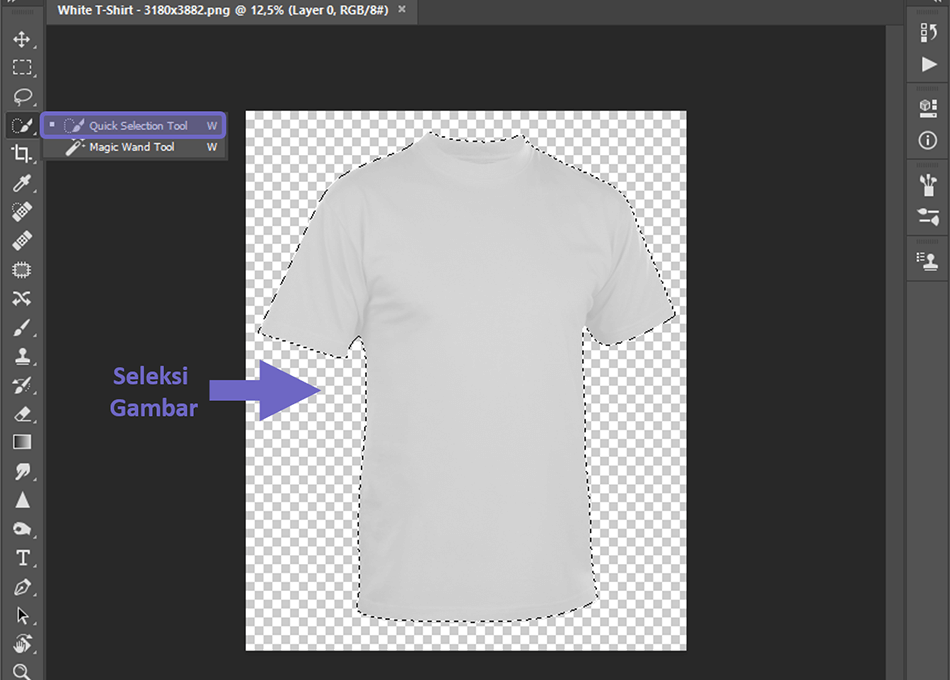Select the Eyedropper tool

pyautogui.click(x=22, y=183)
